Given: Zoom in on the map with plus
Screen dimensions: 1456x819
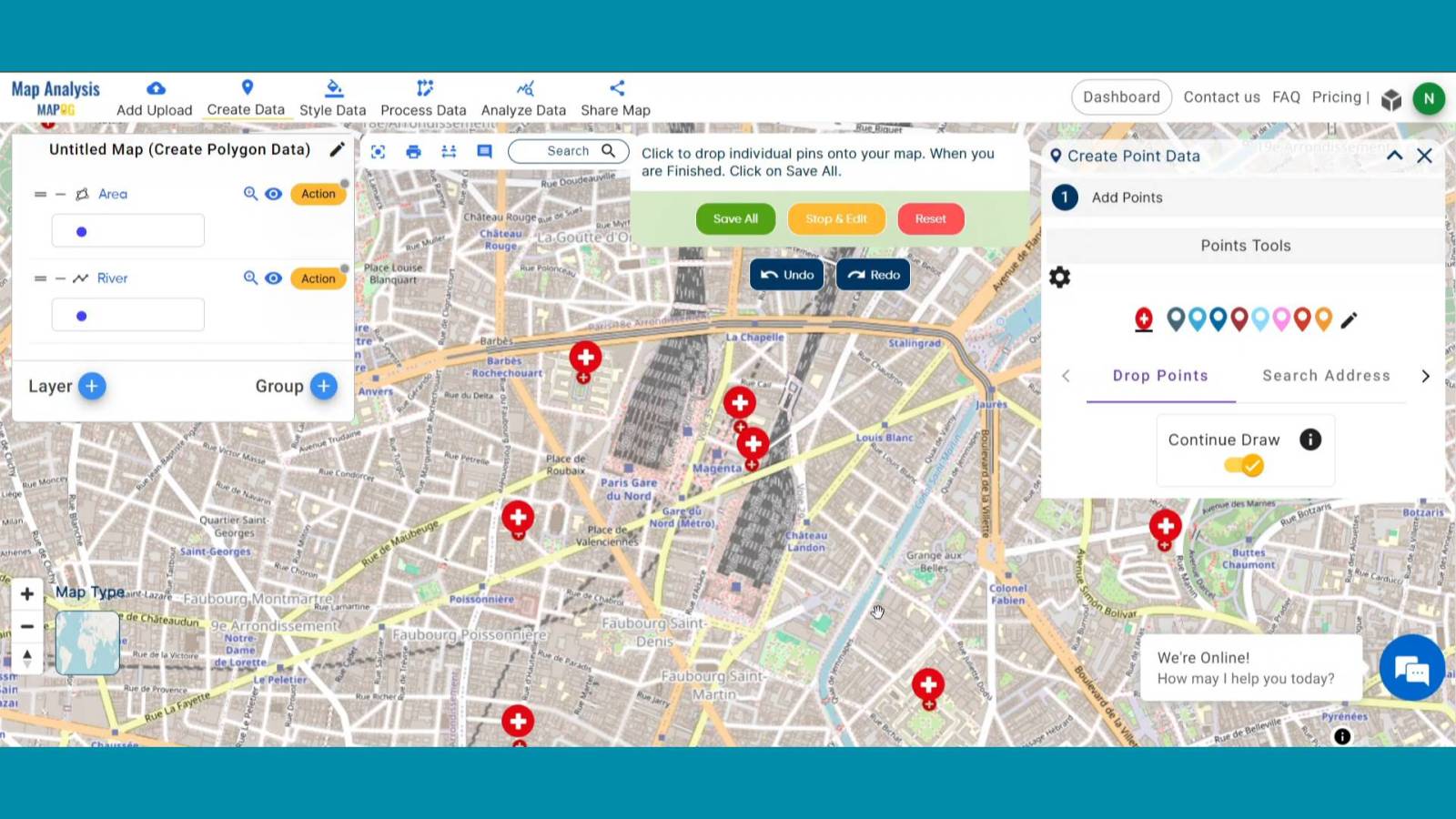Looking at the screenshot, I should pos(27,594).
